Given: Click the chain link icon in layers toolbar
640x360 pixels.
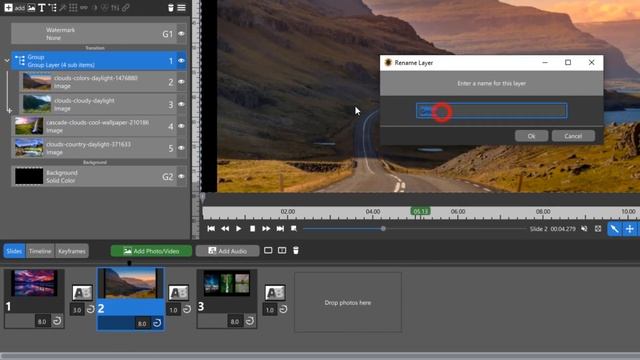Looking at the screenshot, I should 126,8.
